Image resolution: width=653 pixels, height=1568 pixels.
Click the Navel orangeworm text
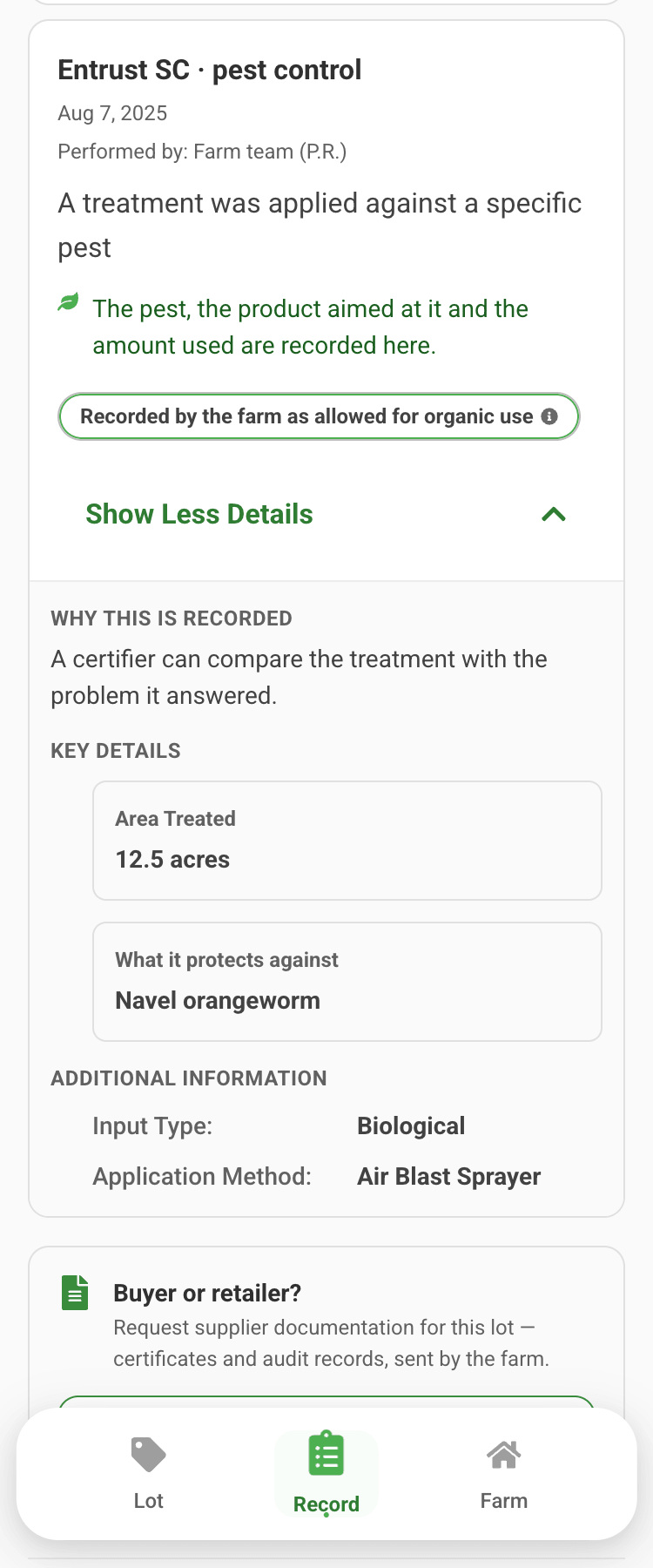click(x=218, y=1001)
